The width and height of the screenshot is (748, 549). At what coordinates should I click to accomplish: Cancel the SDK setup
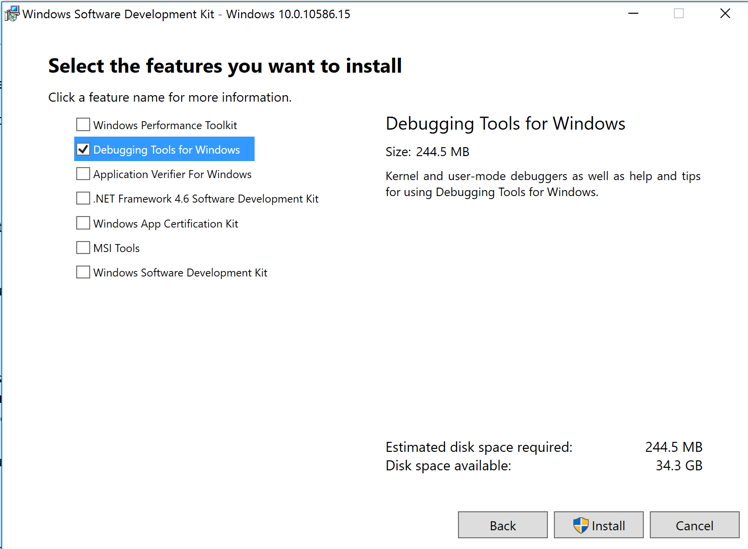[694, 525]
